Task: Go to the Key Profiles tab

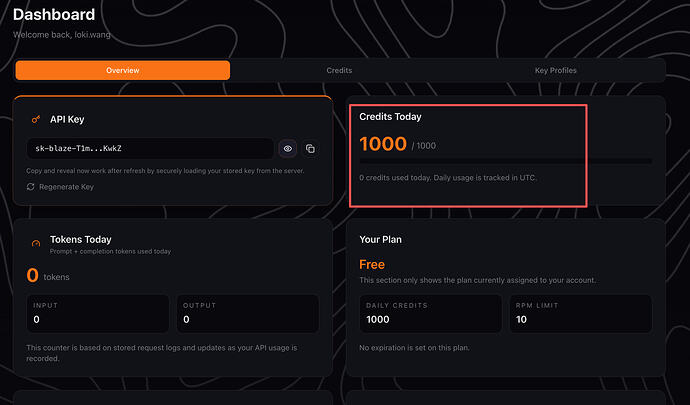Action: click(556, 71)
